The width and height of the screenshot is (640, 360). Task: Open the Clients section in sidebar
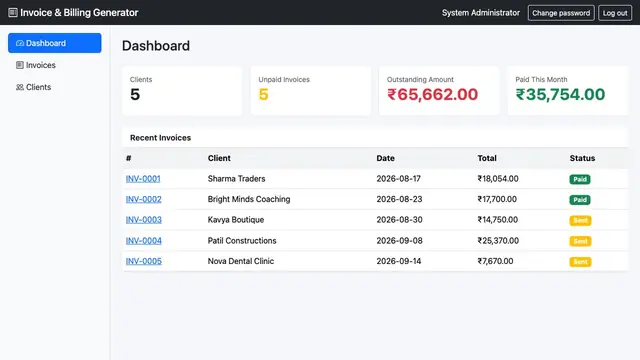pos(55,87)
